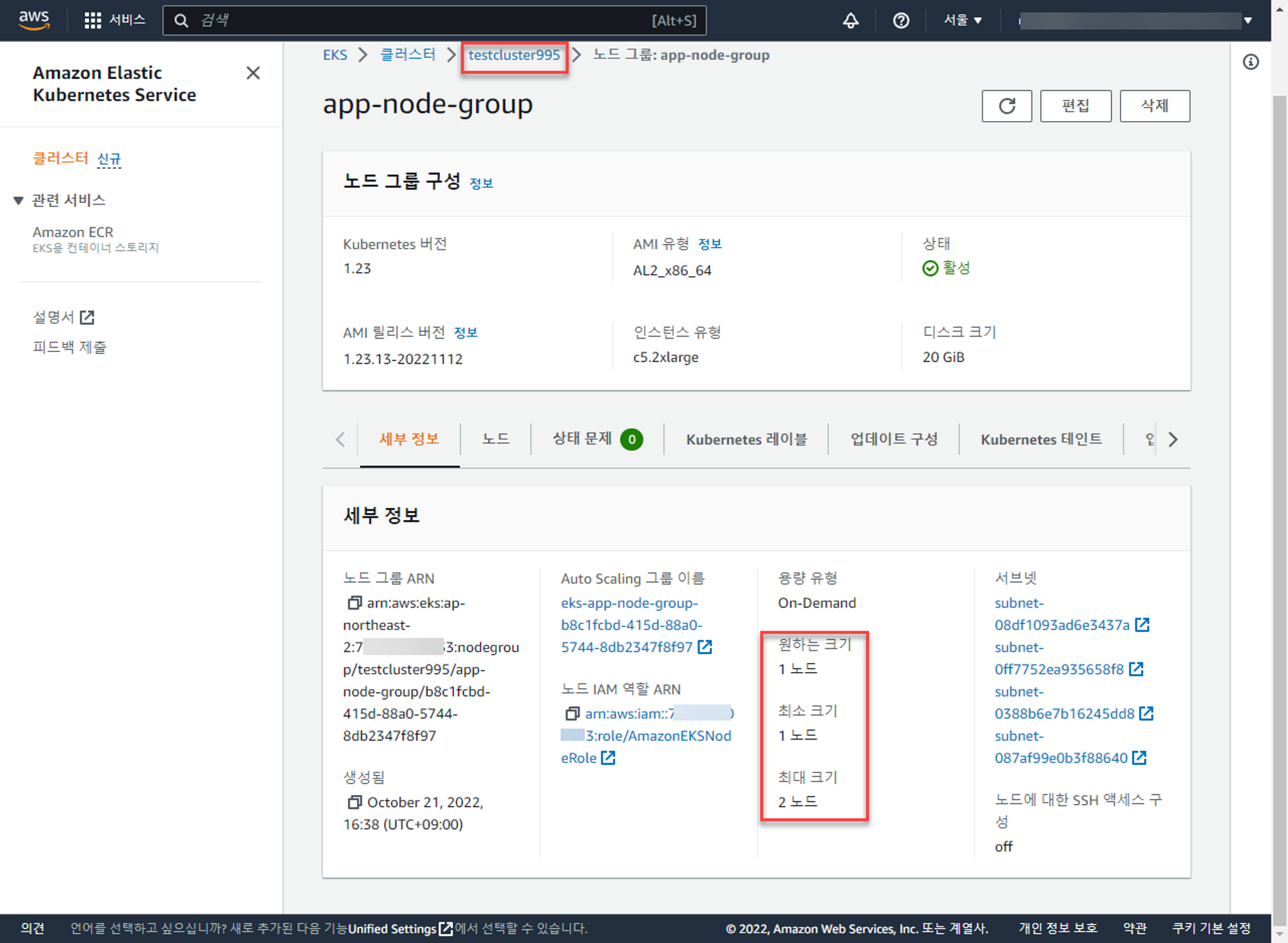1288x943 pixels.
Task: Open the 서울 region dropdown
Action: [963, 20]
